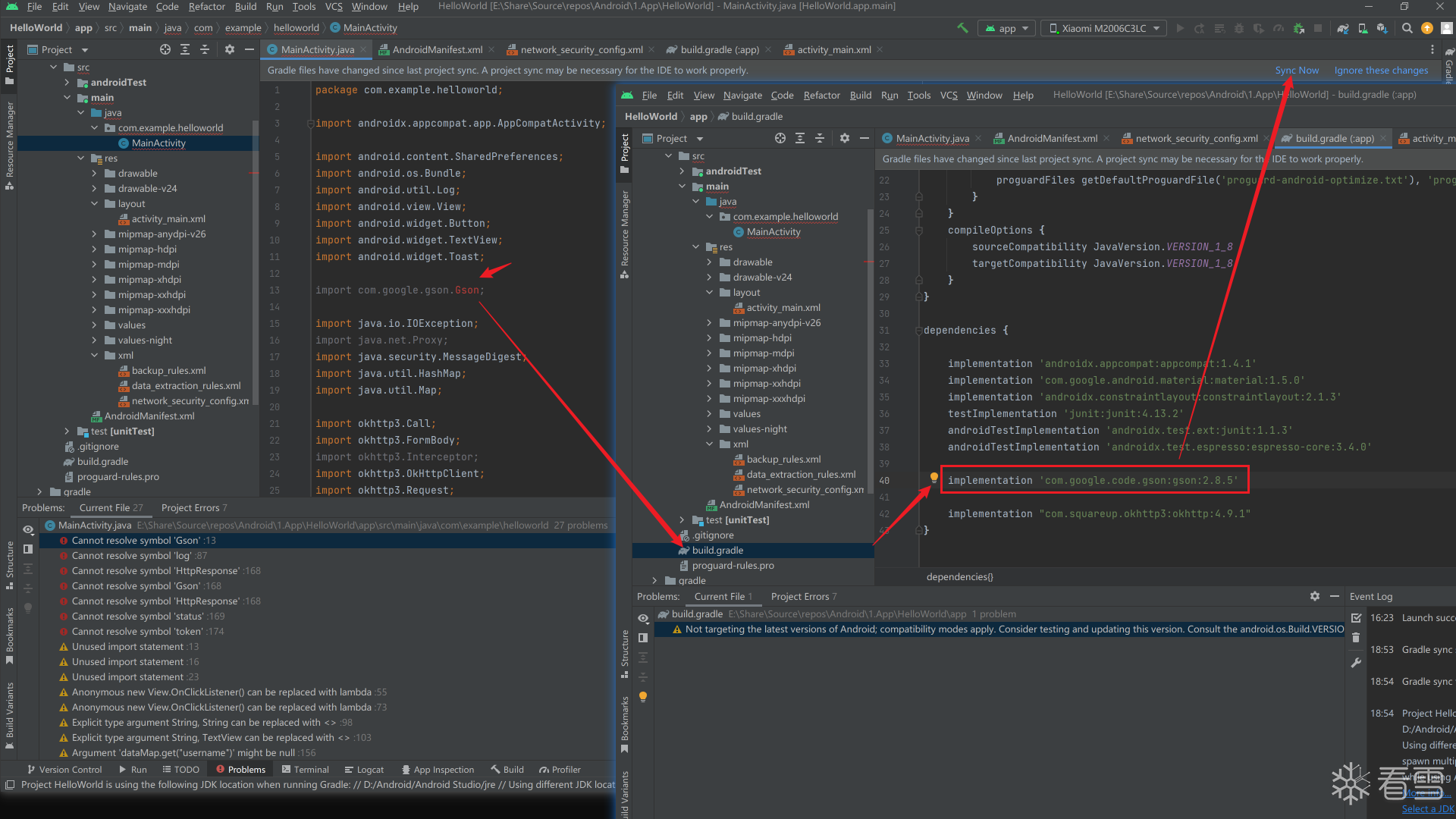
Task: Open the Refactor menu in MainActivity window
Action: coord(207,6)
